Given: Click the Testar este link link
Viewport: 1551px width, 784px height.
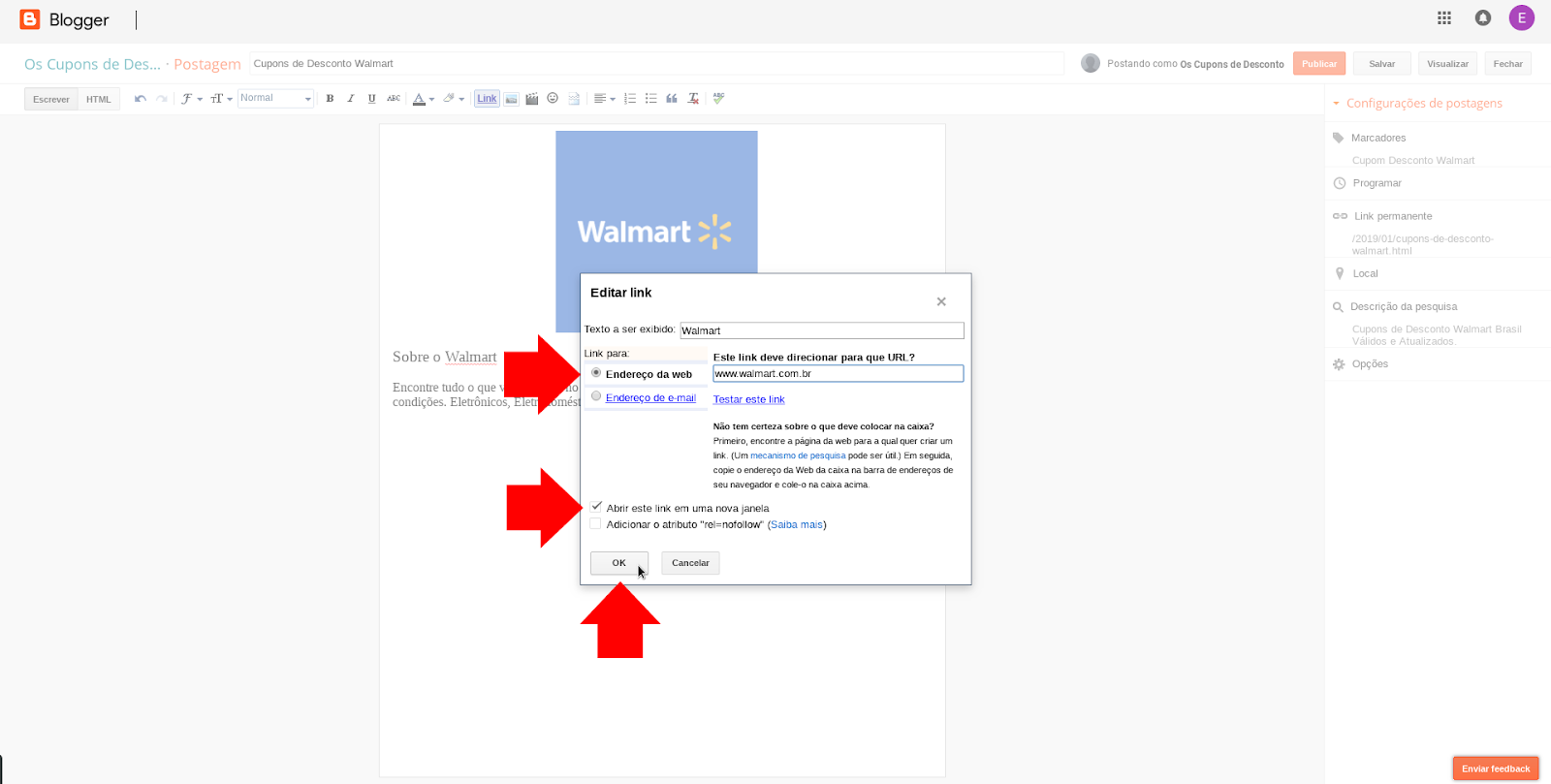Looking at the screenshot, I should (x=749, y=399).
